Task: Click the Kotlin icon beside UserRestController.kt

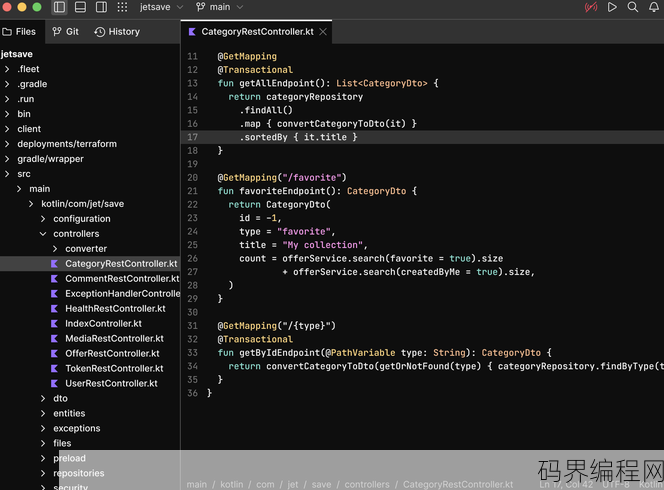Action: point(54,383)
